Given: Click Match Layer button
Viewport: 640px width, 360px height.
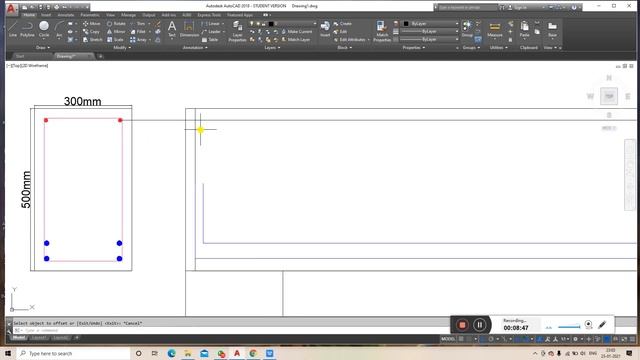Looking at the screenshot, I should 296,40.
